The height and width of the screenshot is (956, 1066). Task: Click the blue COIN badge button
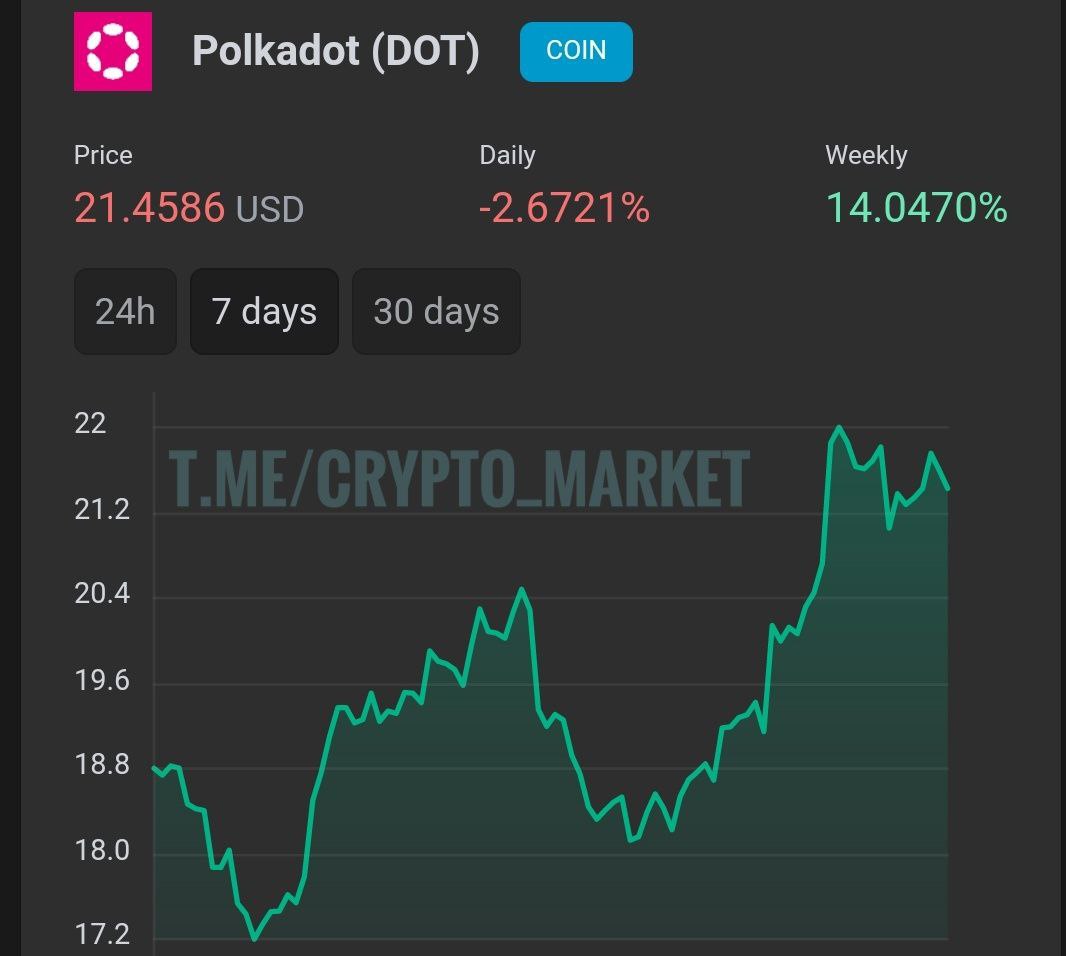pyautogui.click(x=576, y=51)
